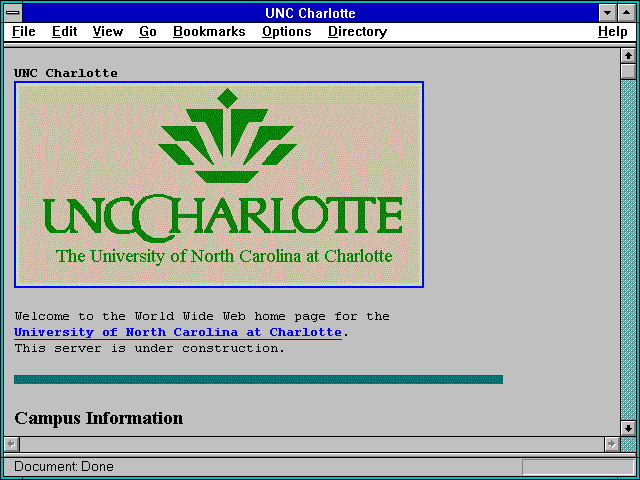Open the Edit menu

[x=64, y=32]
